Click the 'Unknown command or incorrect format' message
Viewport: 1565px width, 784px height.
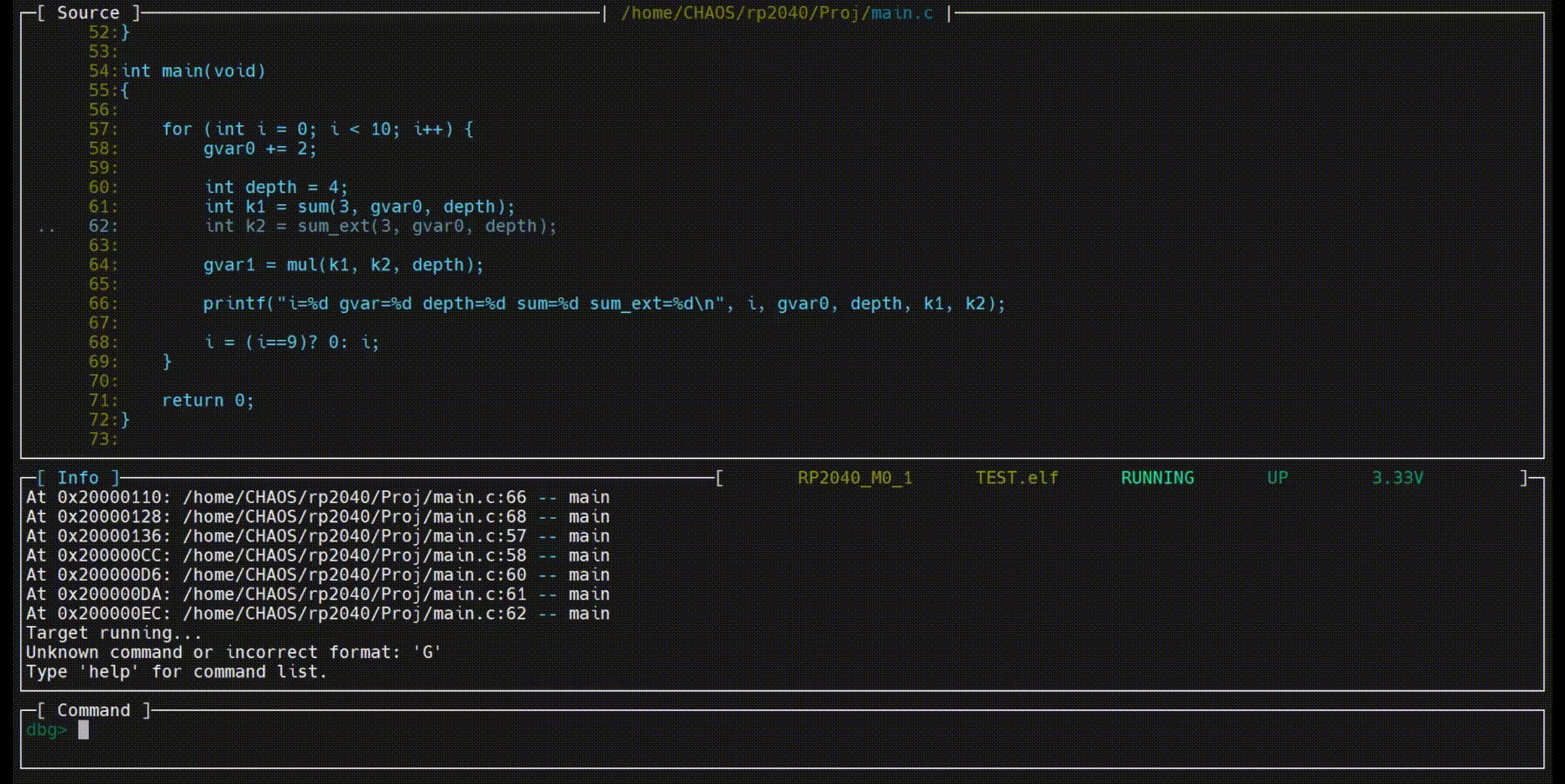coord(233,653)
